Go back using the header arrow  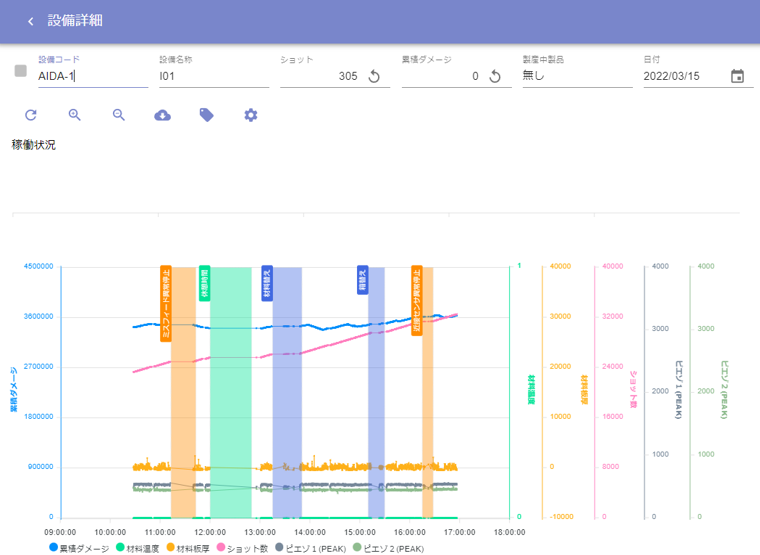click(x=30, y=21)
